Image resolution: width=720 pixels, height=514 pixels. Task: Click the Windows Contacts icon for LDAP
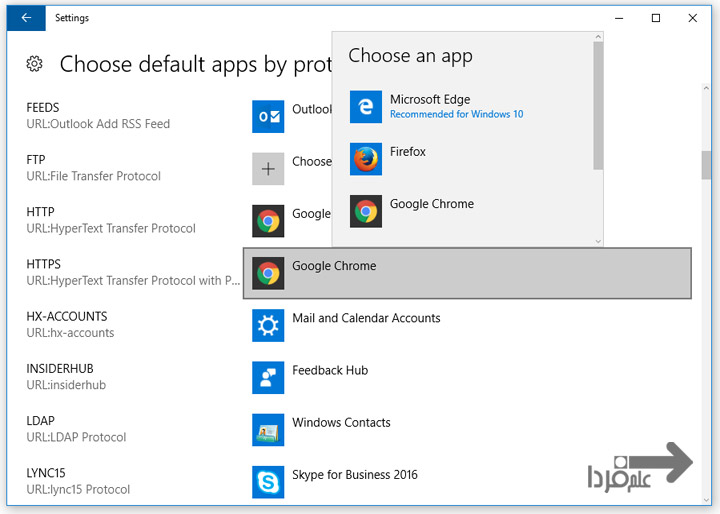pos(268,429)
